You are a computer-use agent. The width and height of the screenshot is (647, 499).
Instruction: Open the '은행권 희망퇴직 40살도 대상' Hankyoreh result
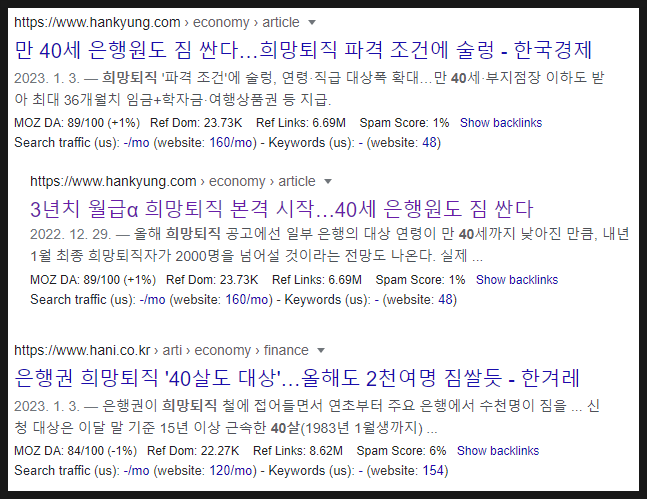tap(297, 378)
